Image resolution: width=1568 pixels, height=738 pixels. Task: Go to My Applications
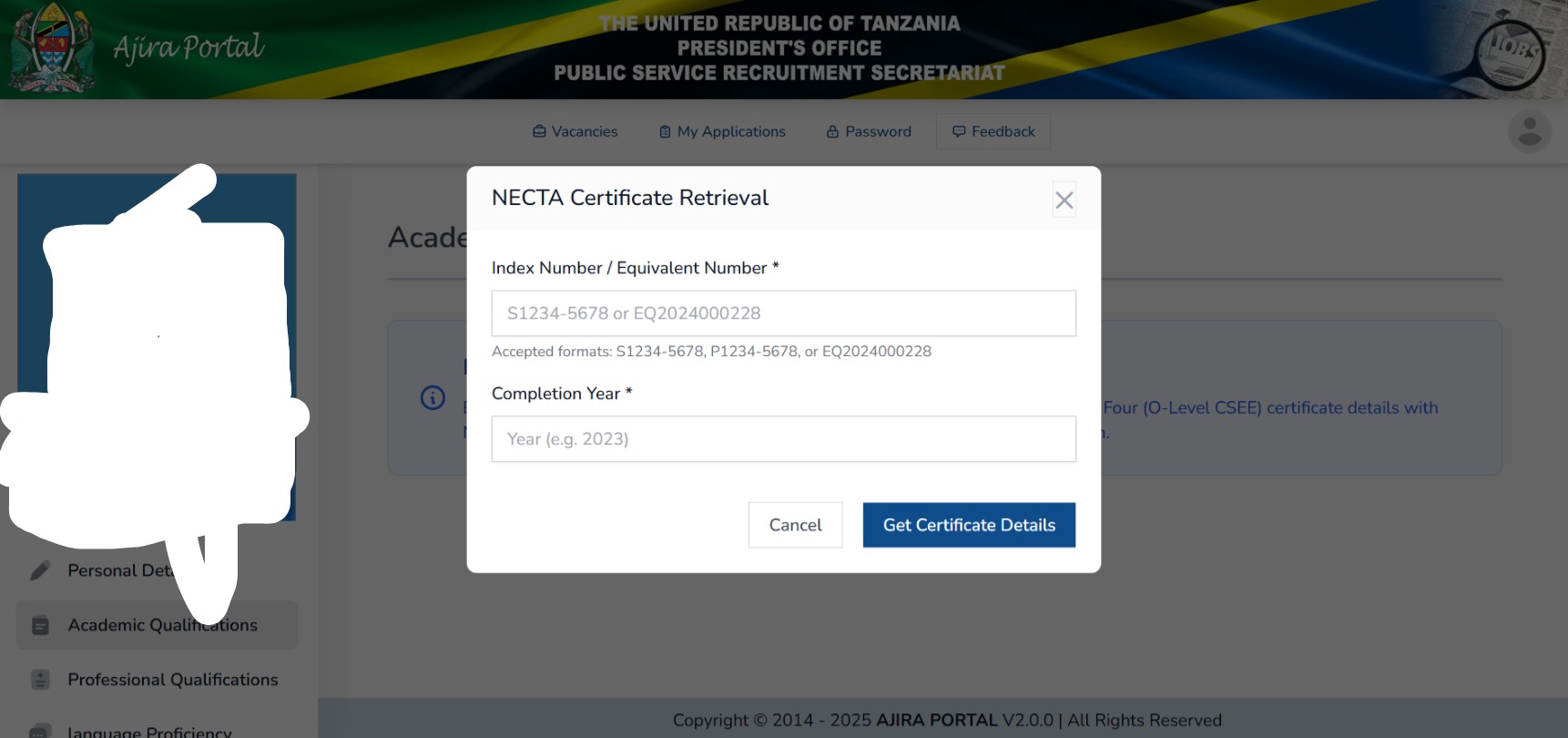722,131
